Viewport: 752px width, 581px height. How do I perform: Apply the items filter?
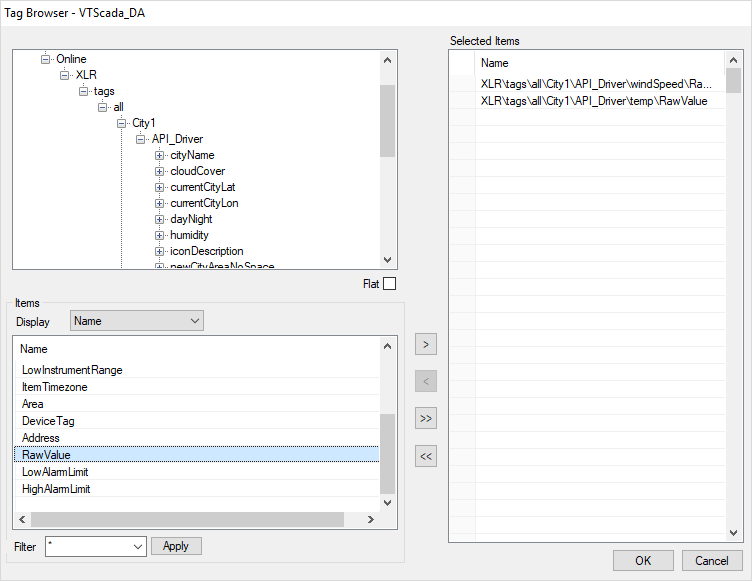point(176,546)
